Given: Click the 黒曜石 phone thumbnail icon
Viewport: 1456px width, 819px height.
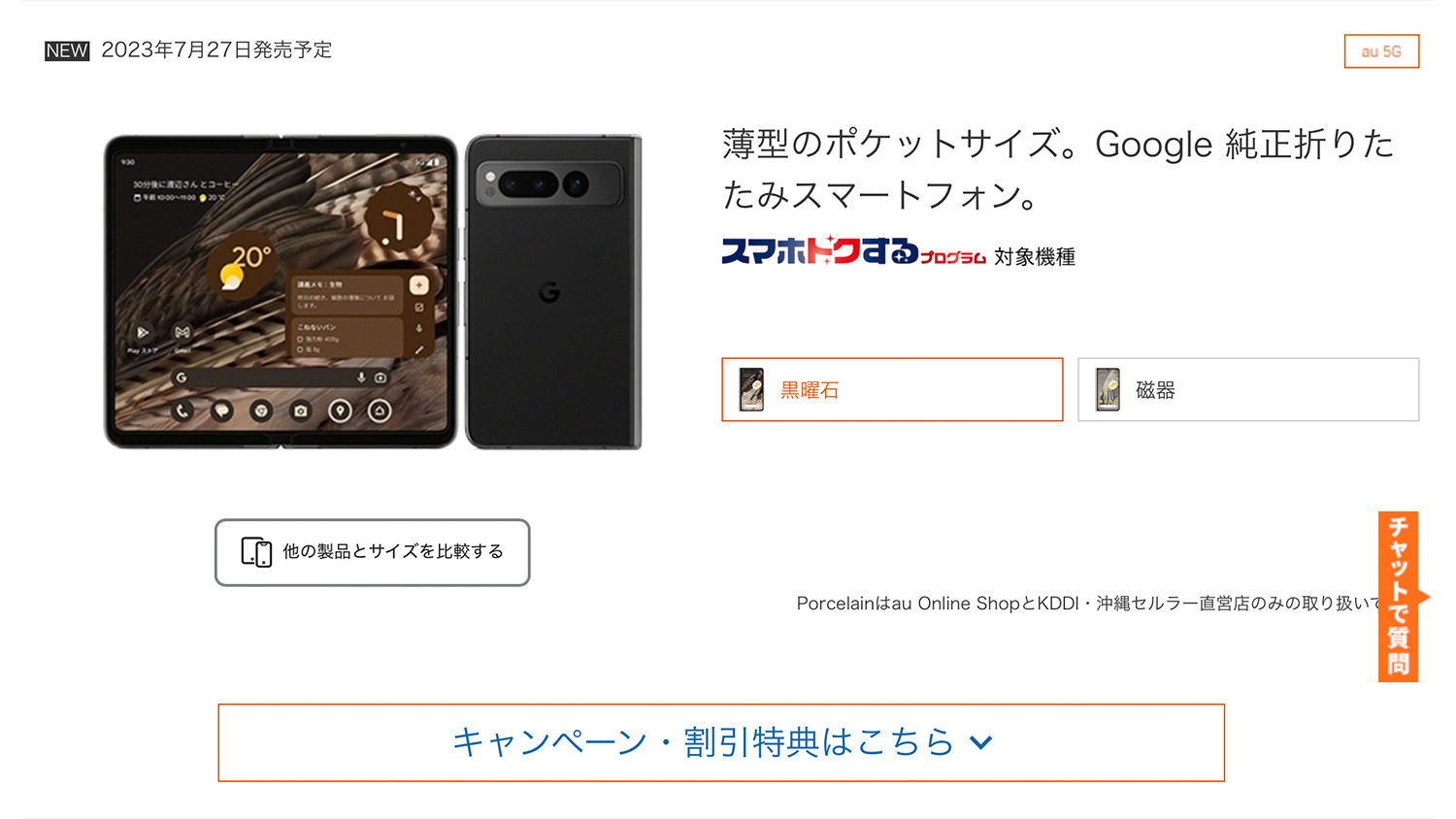Looking at the screenshot, I should 751,390.
